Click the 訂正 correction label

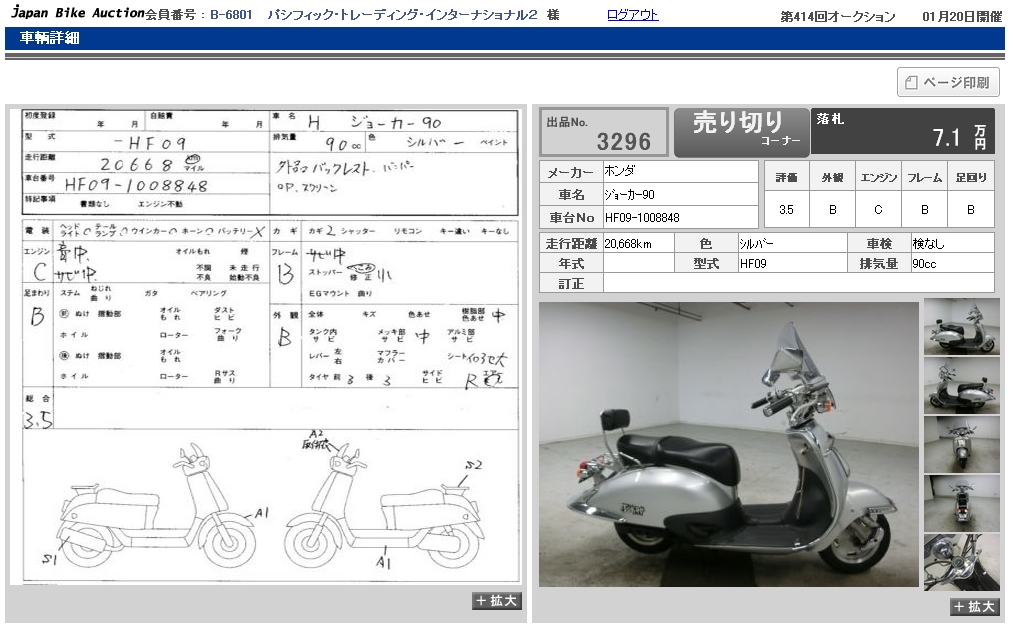coord(571,284)
